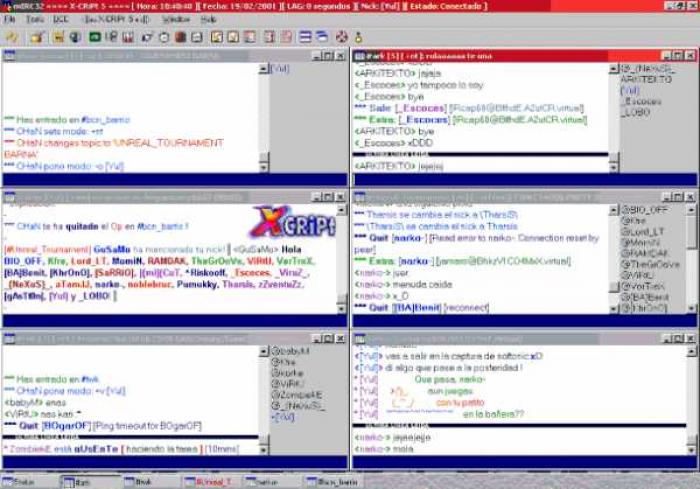Image resolution: width=700 pixels, height=489 pixels.
Task: Click the yellow bottle icon ending the toolbar
Action: 358,37
